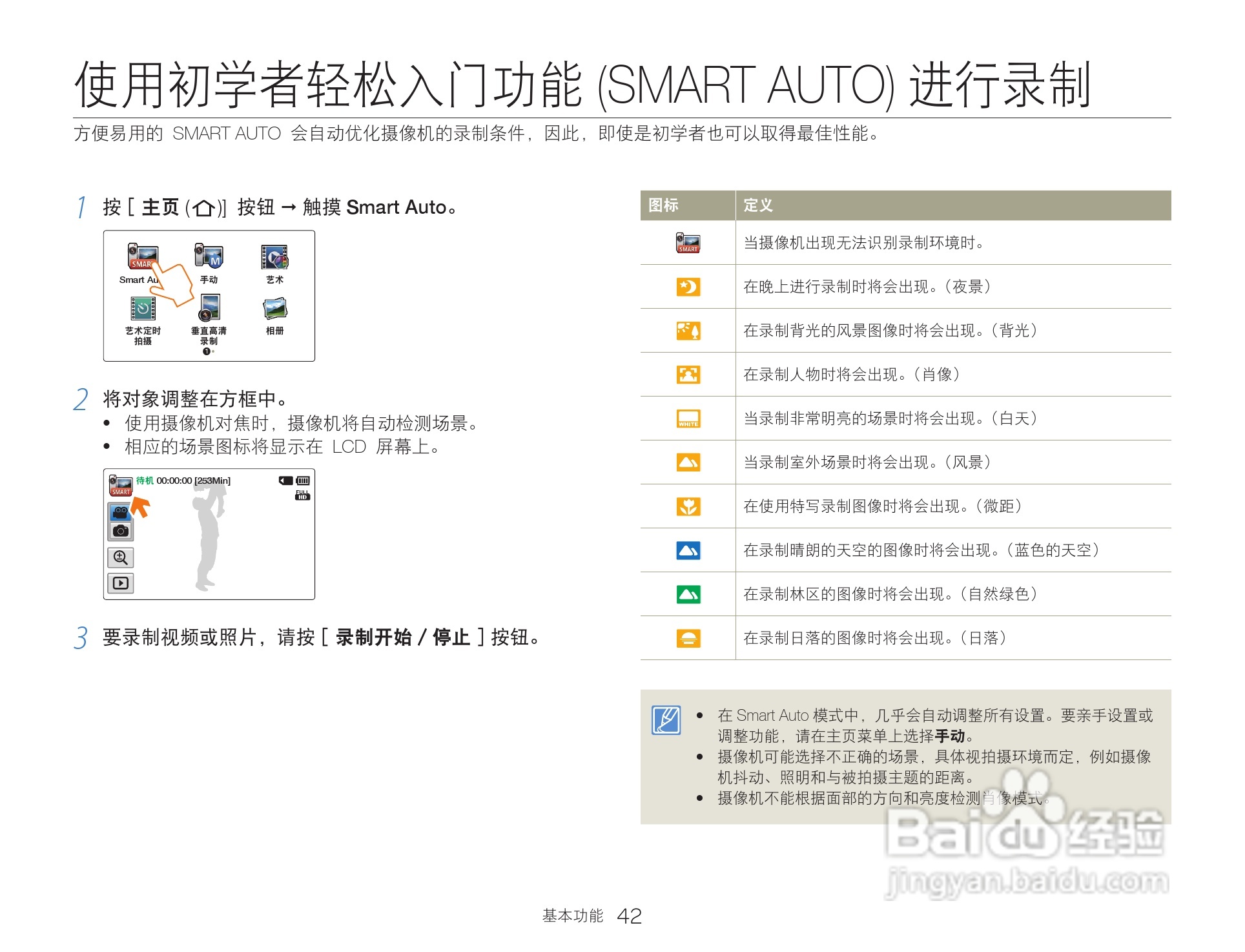Image resolution: width=1245 pixels, height=952 pixels.
Task: Tap the Smart Auto mode icon
Action: (x=142, y=256)
